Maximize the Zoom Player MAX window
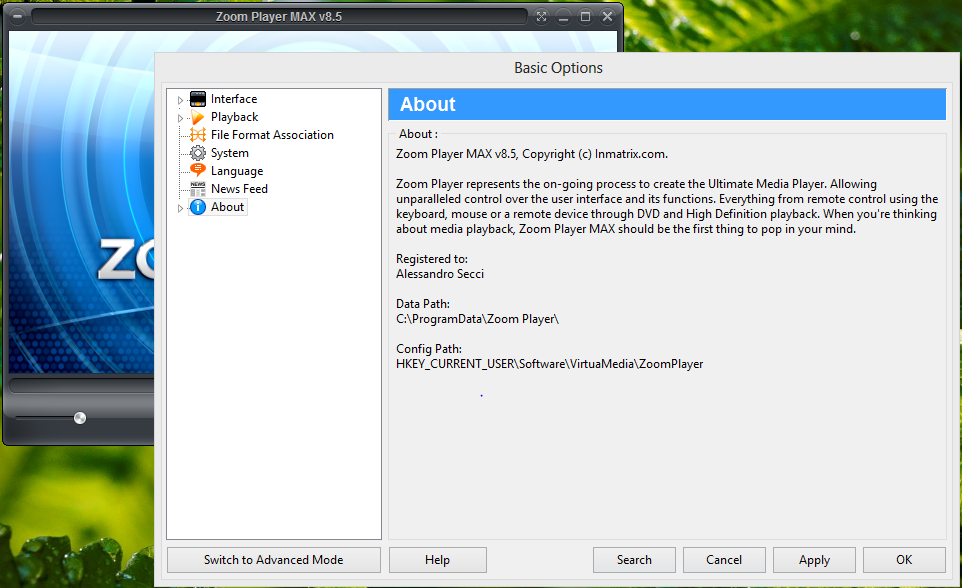Image resolution: width=962 pixels, height=588 pixels. (x=585, y=17)
